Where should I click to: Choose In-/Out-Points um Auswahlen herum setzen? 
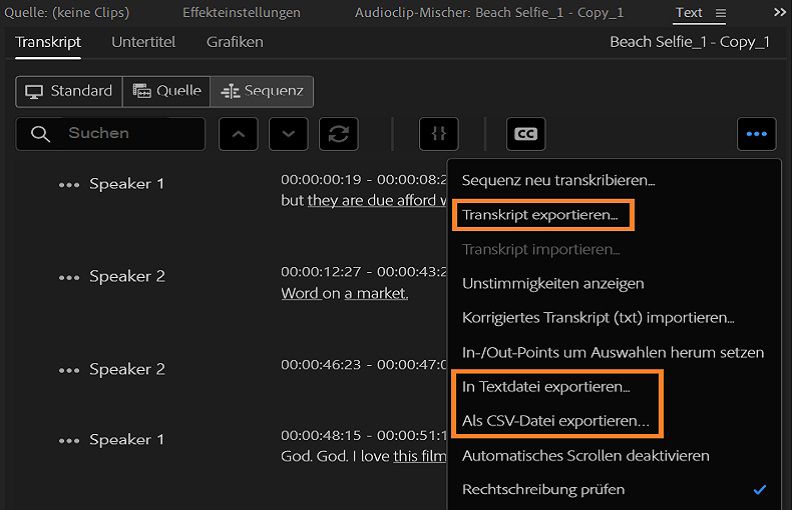point(614,352)
